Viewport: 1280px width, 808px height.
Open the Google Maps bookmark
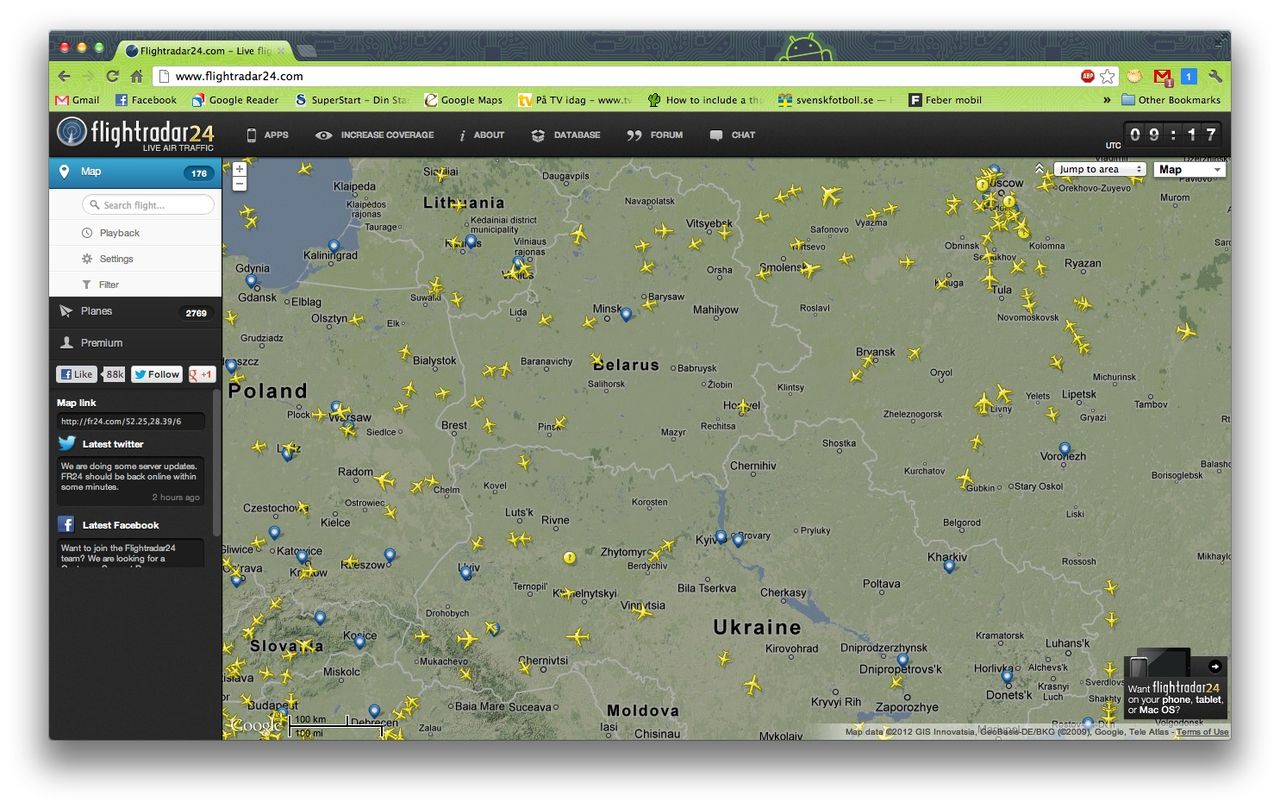click(x=464, y=100)
